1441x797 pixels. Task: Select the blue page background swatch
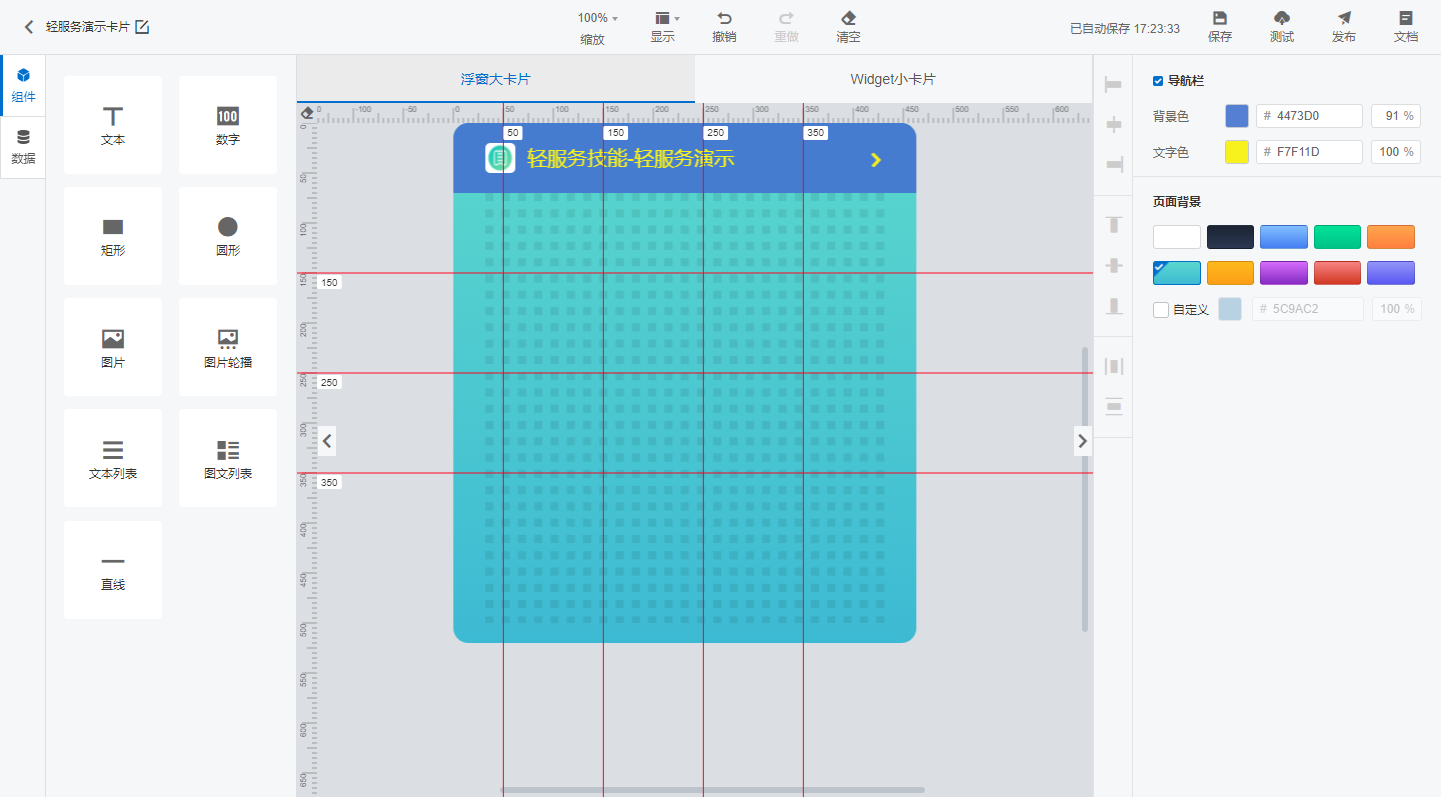1284,237
